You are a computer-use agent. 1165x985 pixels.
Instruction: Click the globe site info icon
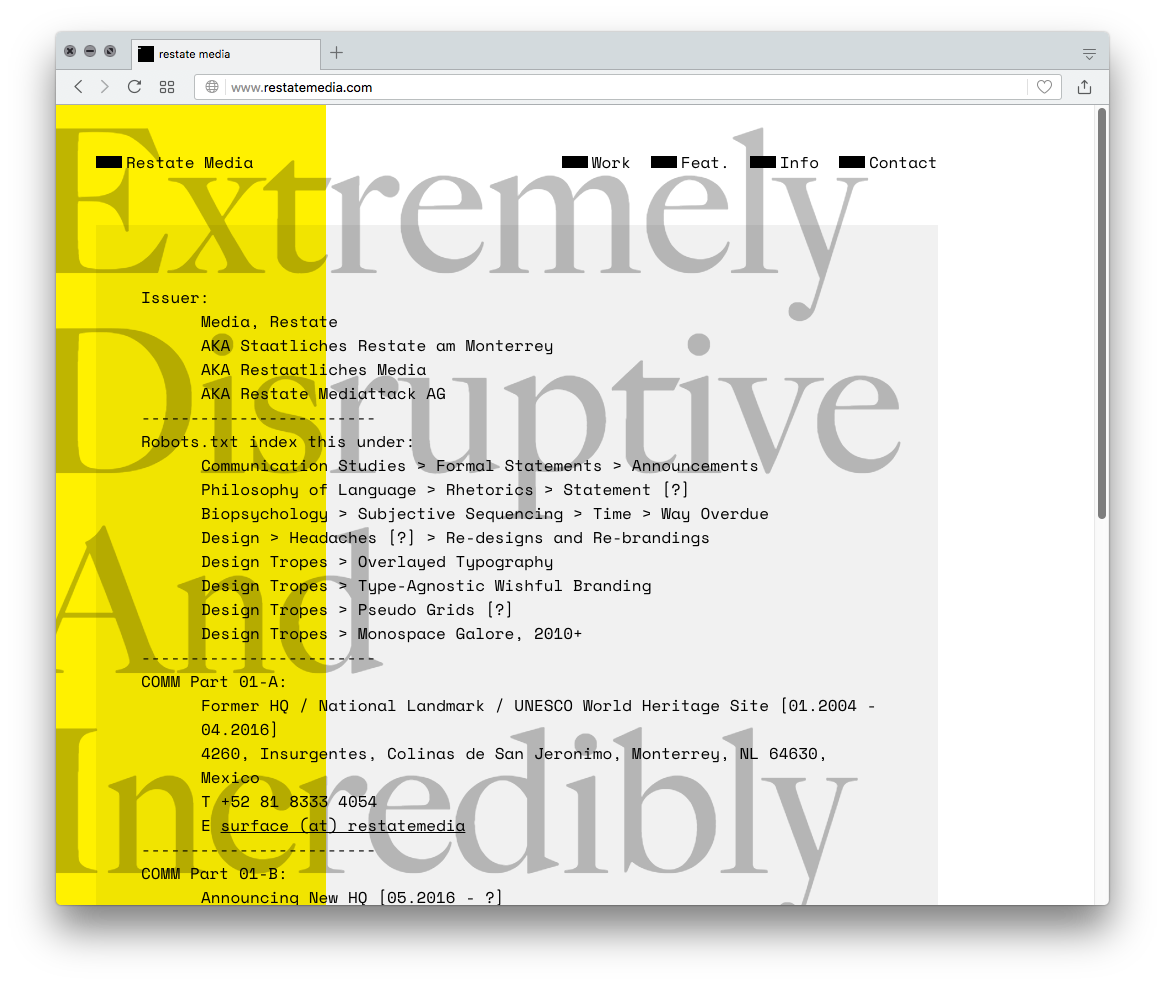click(x=212, y=87)
